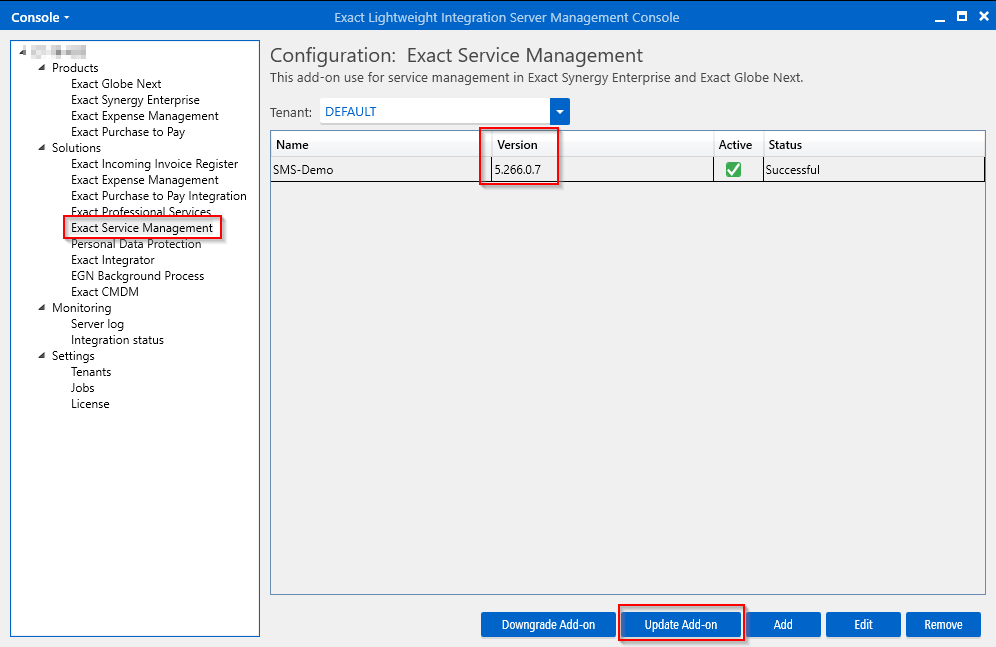Click the Add button
This screenshot has height=647, width=996.
coord(783,624)
